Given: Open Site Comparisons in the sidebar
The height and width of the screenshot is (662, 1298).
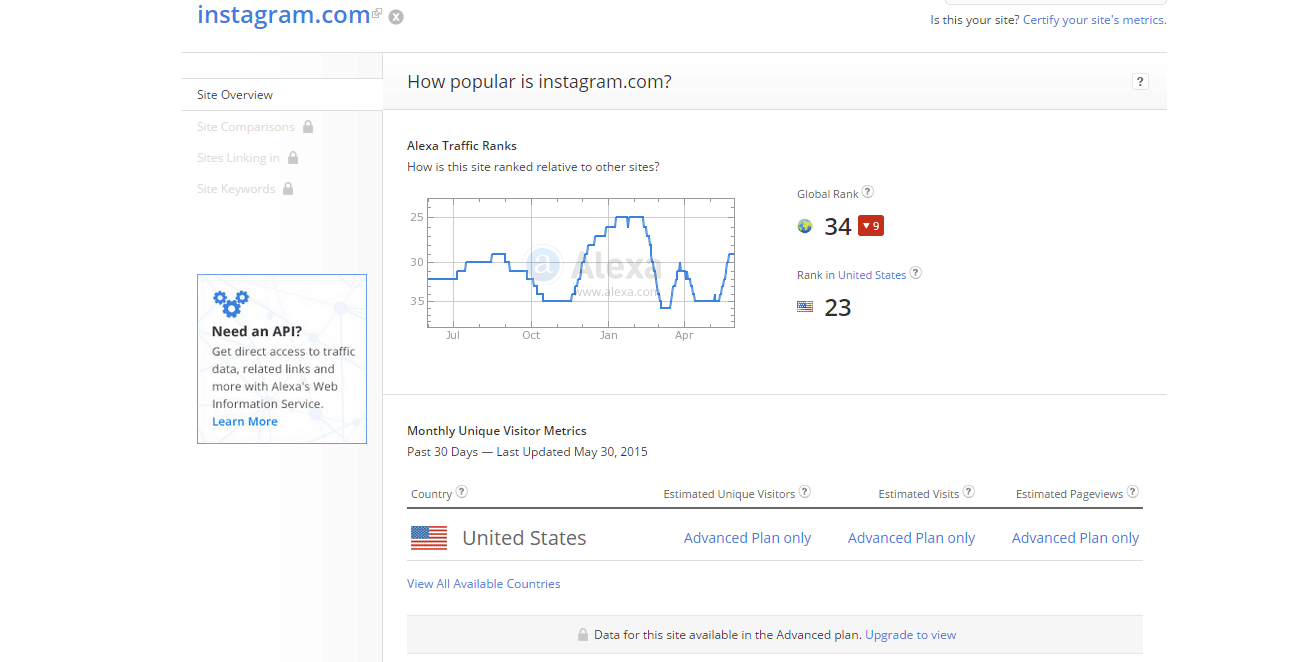Looking at the screenshot, I should click(x=246, y=127).
